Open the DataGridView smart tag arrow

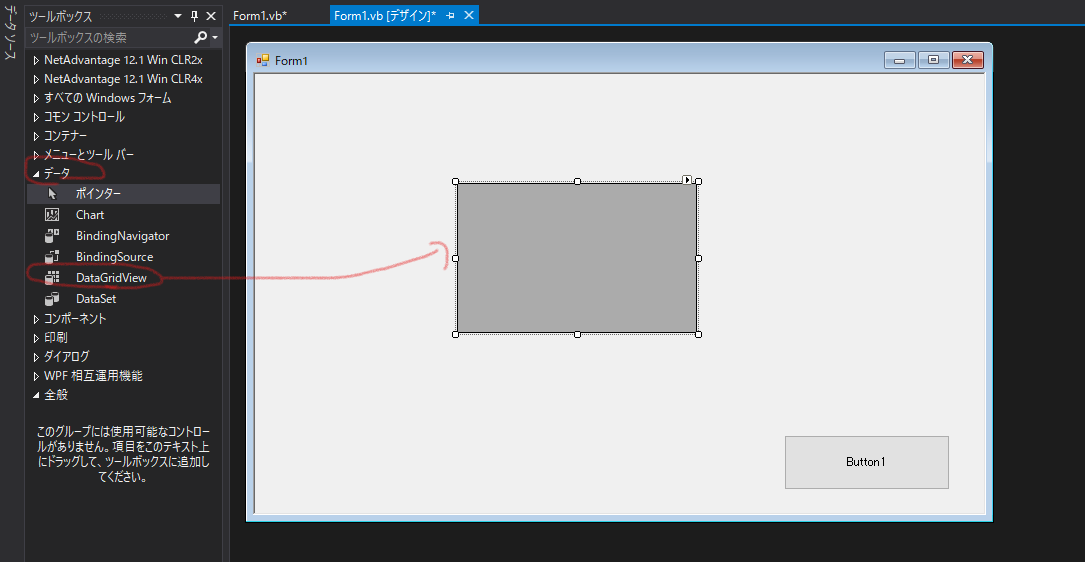[687, 180]
